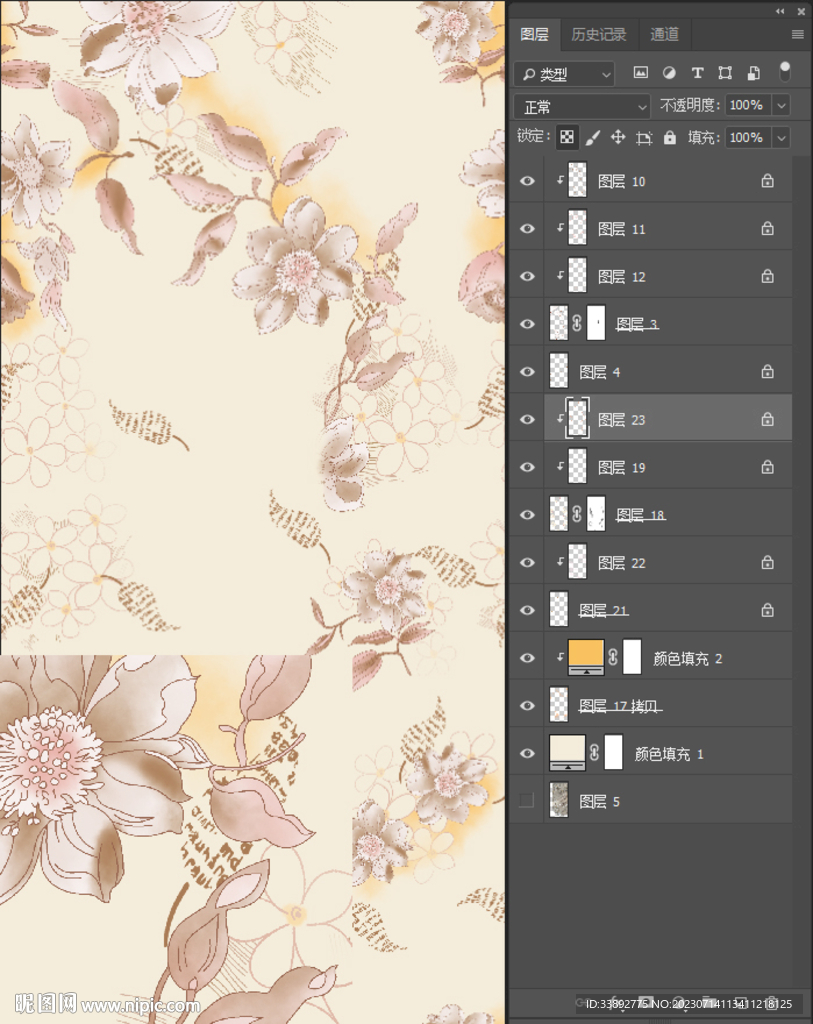
Task: Select the 图层 18 layer mask thumbnail
Action: 596,514
